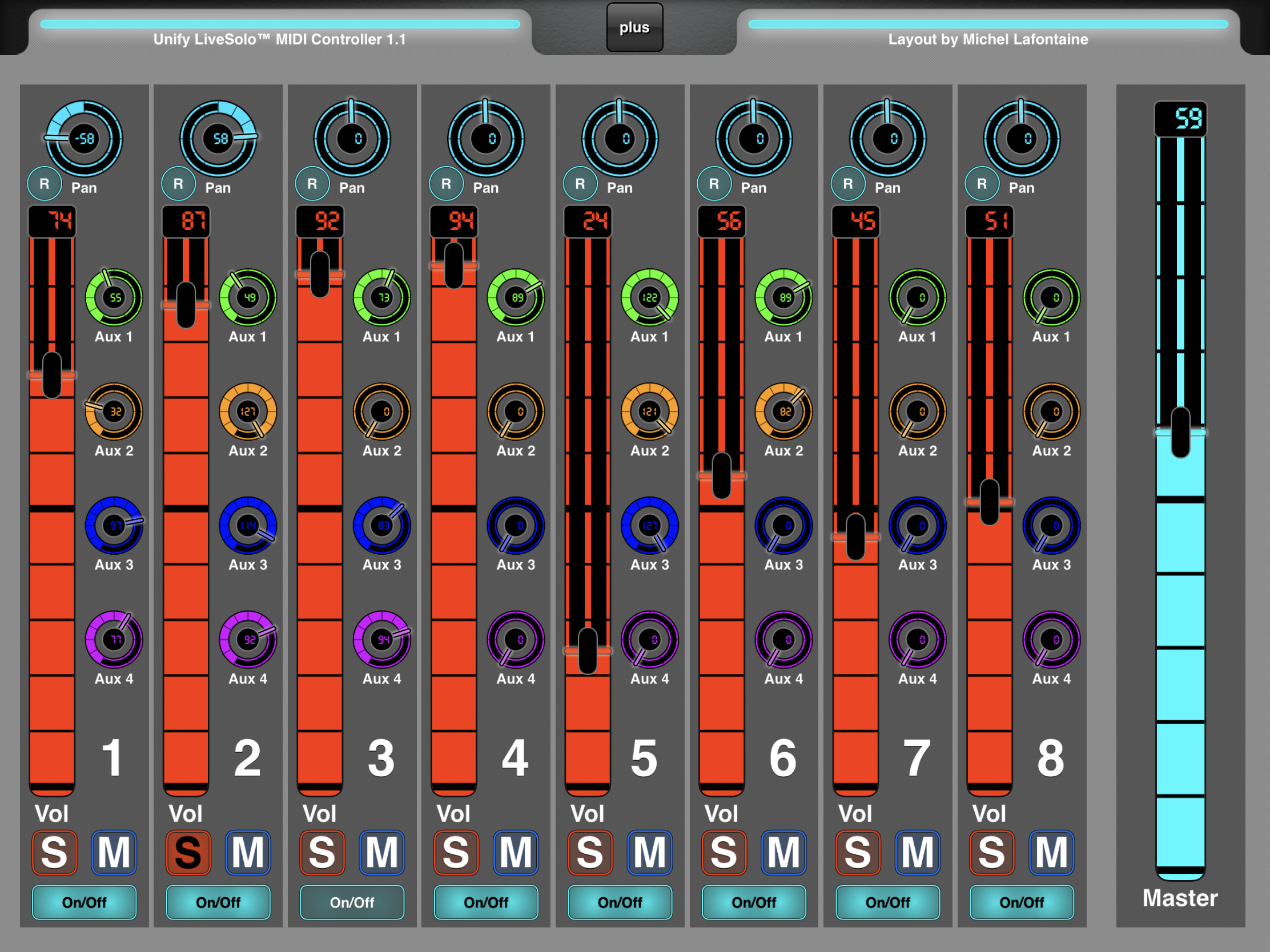Click channel 8 Aux 3 knob
The width and height of the screenshot is (1270, 952).
point(1052,526)
